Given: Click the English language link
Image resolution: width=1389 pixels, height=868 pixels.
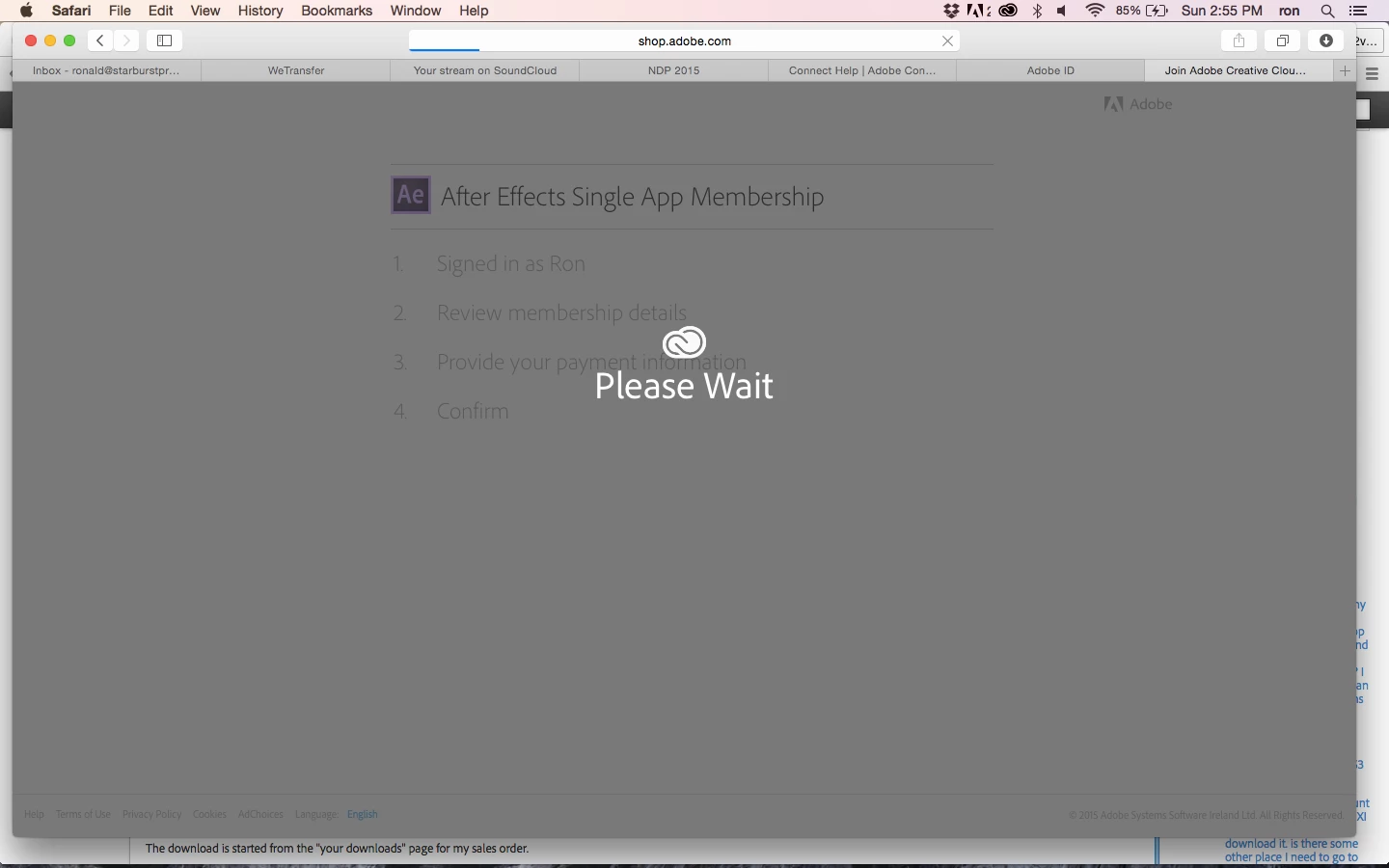Looking at the screenshot, I should click(x=363, y=814).
